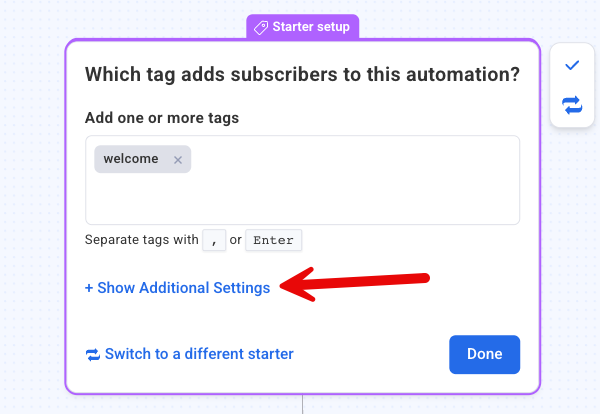Click the plus sign before Show Additional Settings
Image resolution: width=600 pixels, height=414 pixels.
(89, 288)
